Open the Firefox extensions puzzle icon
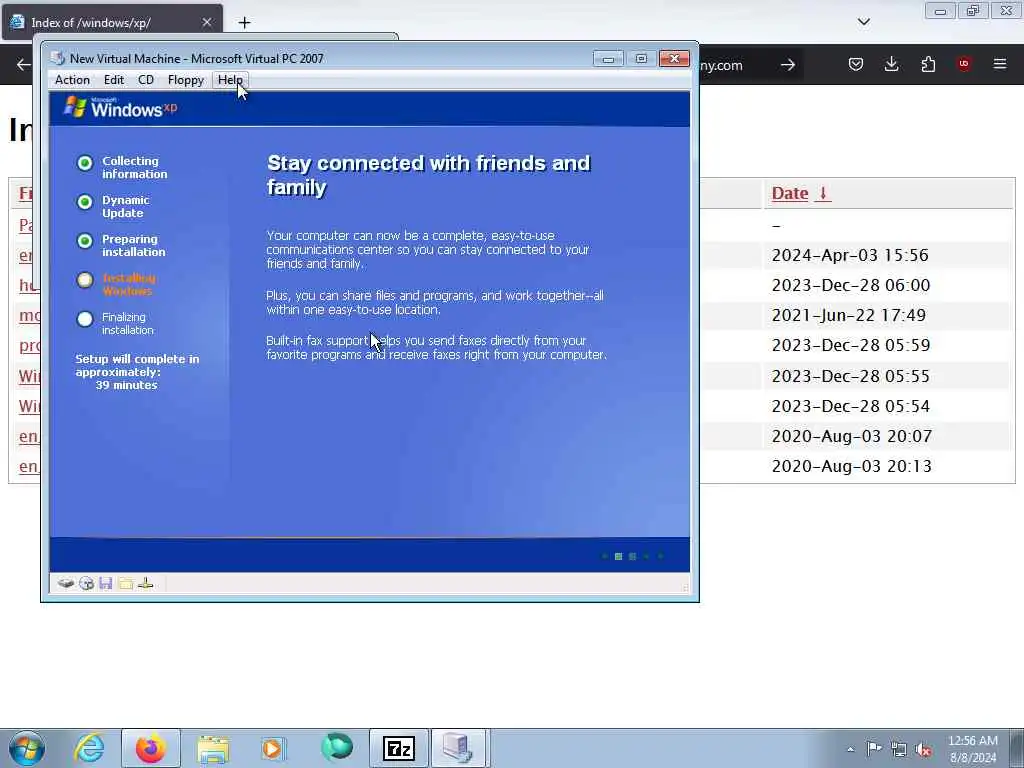Image resolution: width=1024 pixels, height=768 pixels. [928, 64]
